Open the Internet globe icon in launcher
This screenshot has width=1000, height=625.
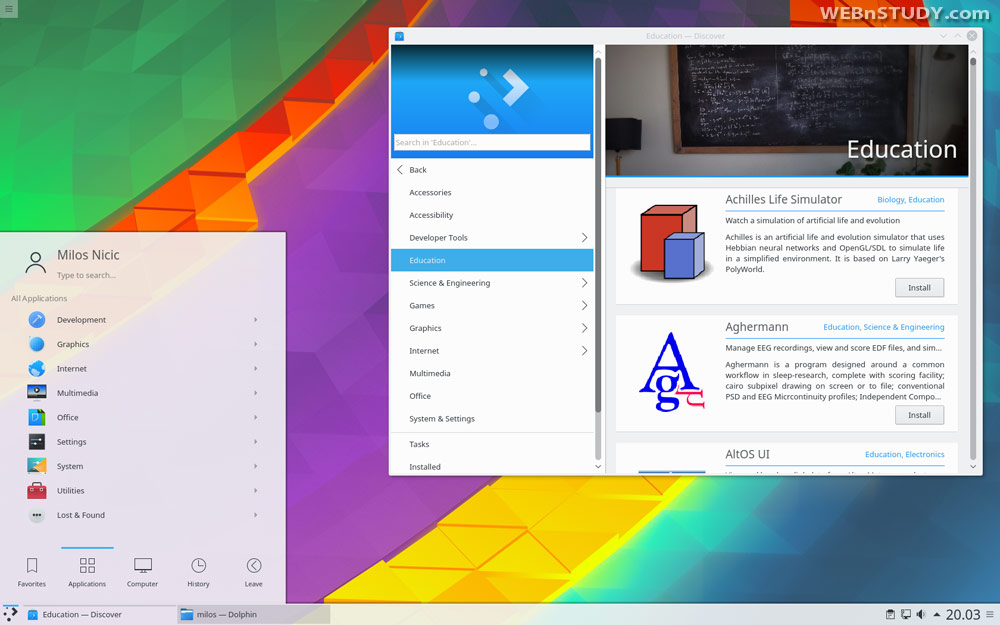point(37,369)
